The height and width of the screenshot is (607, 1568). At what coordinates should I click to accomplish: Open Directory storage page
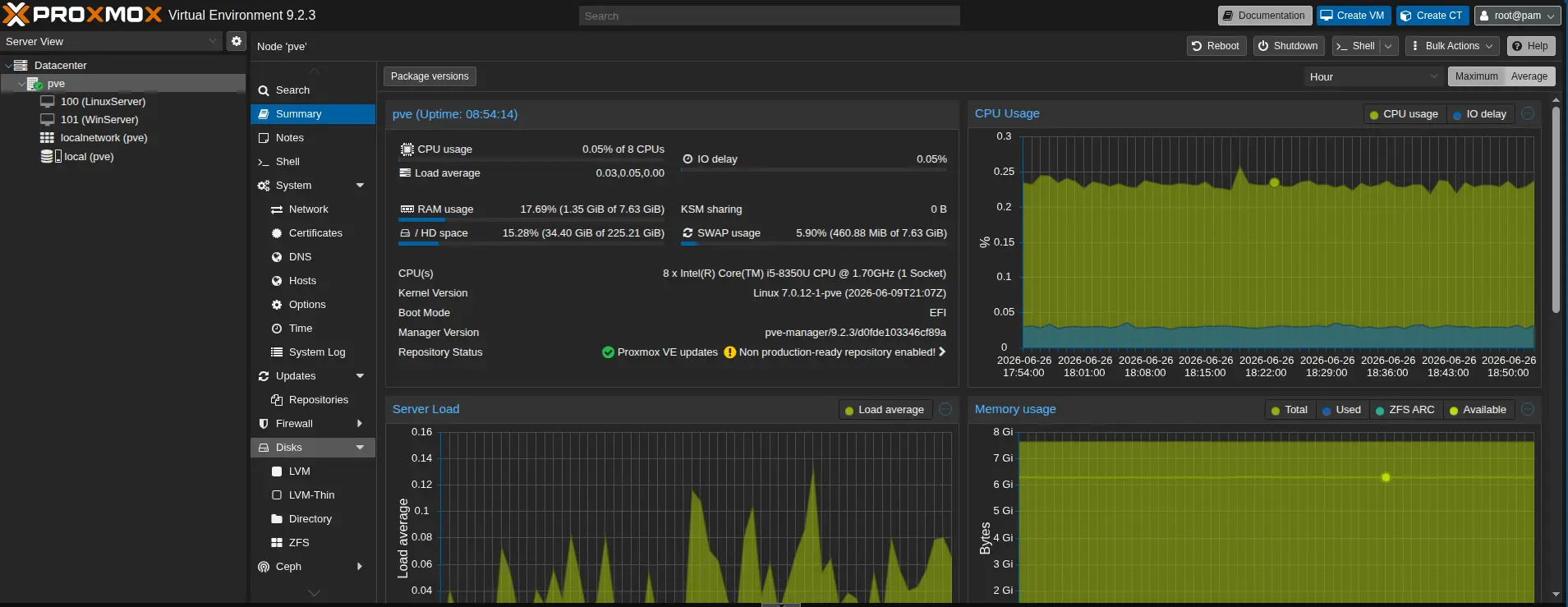[x=313, y=519]
